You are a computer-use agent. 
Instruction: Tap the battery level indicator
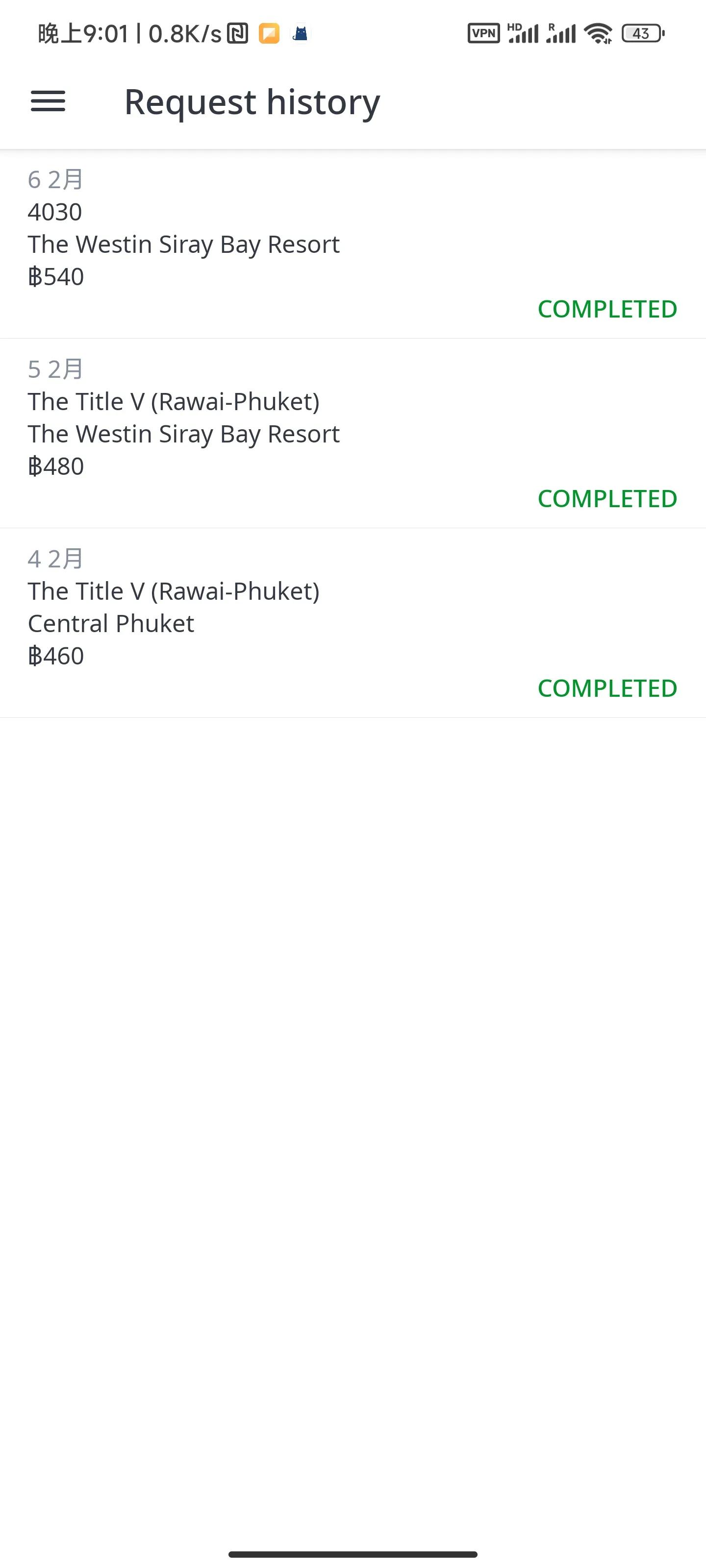(x=642, y=33)
